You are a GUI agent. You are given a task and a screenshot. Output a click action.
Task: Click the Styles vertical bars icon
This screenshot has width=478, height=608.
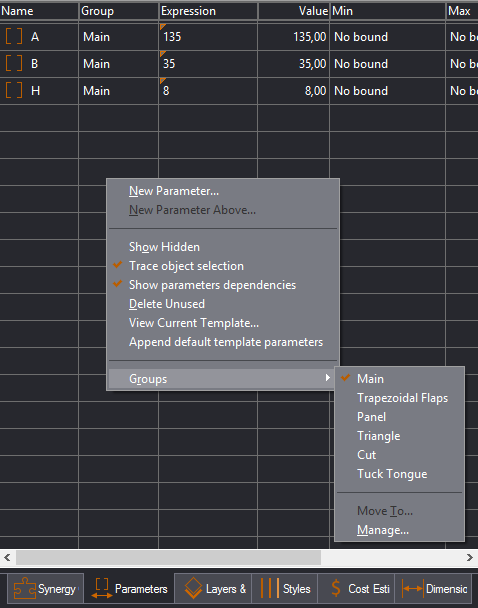pos(270,589)
